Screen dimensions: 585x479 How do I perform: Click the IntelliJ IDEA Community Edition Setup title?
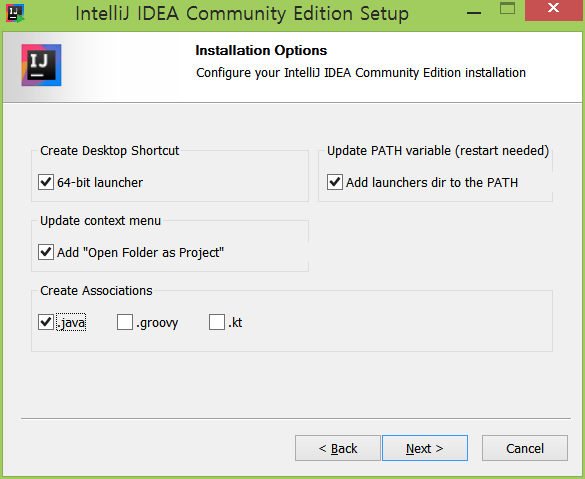click(242, 14)
